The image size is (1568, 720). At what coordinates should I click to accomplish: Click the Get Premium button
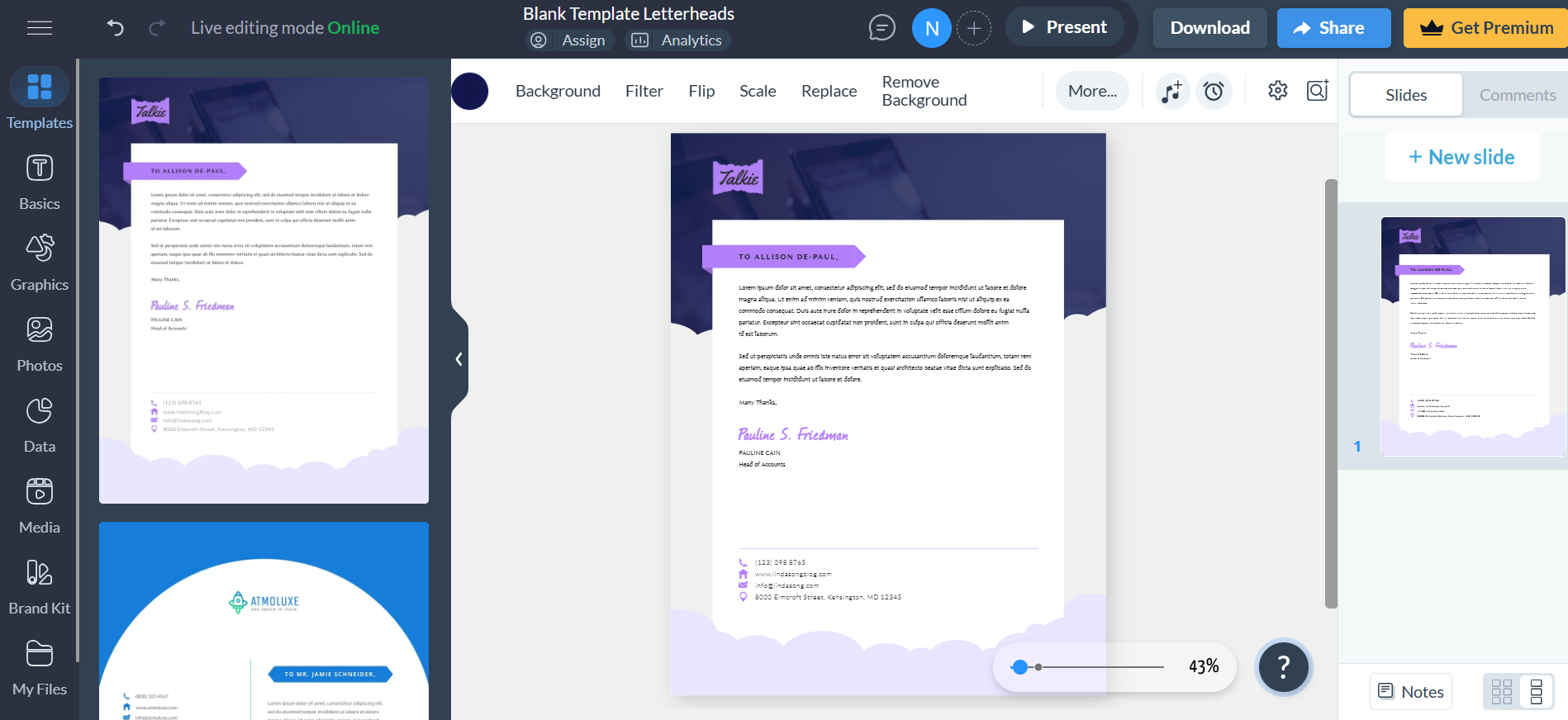click(1486, 28)
